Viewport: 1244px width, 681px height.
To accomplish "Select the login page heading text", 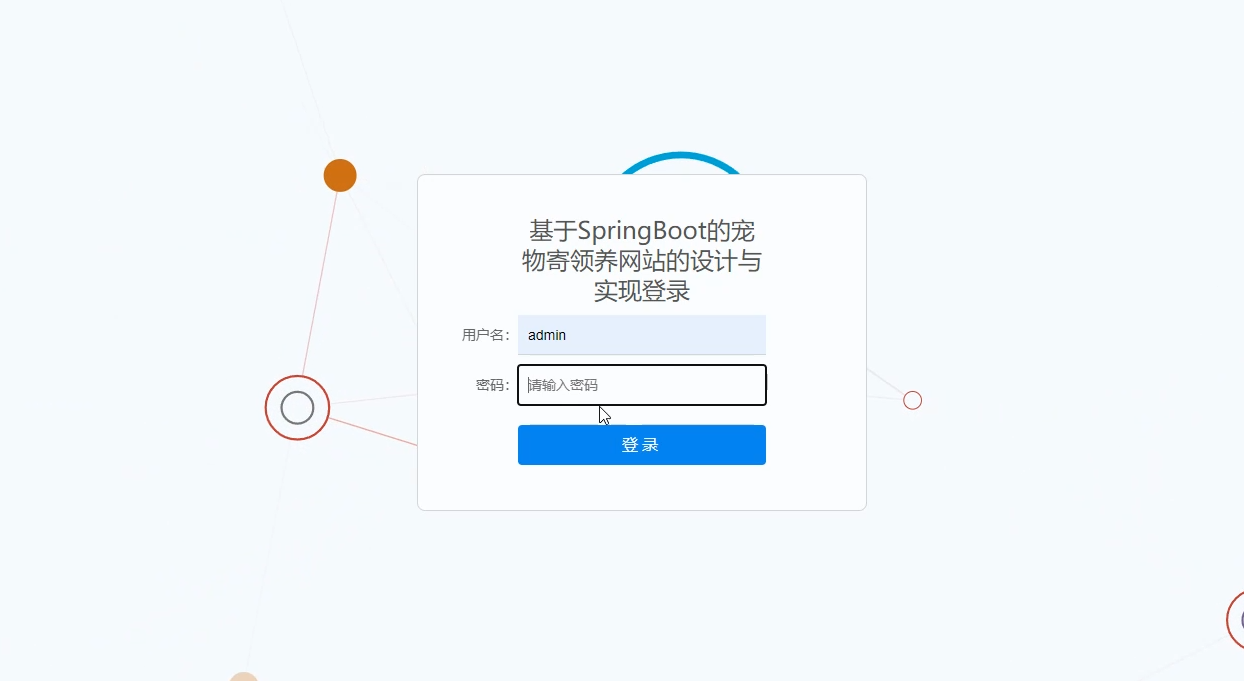I will pos(642,262).
